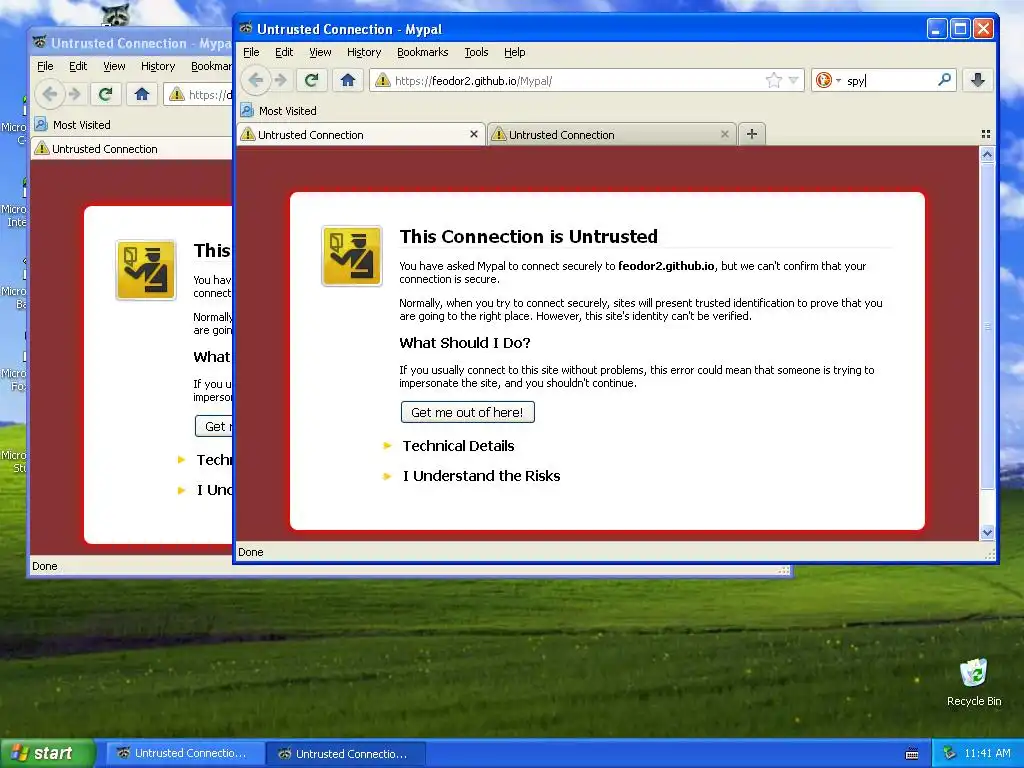Go back in the front Mypal window
1024x768 pixels.
(256, 80)
